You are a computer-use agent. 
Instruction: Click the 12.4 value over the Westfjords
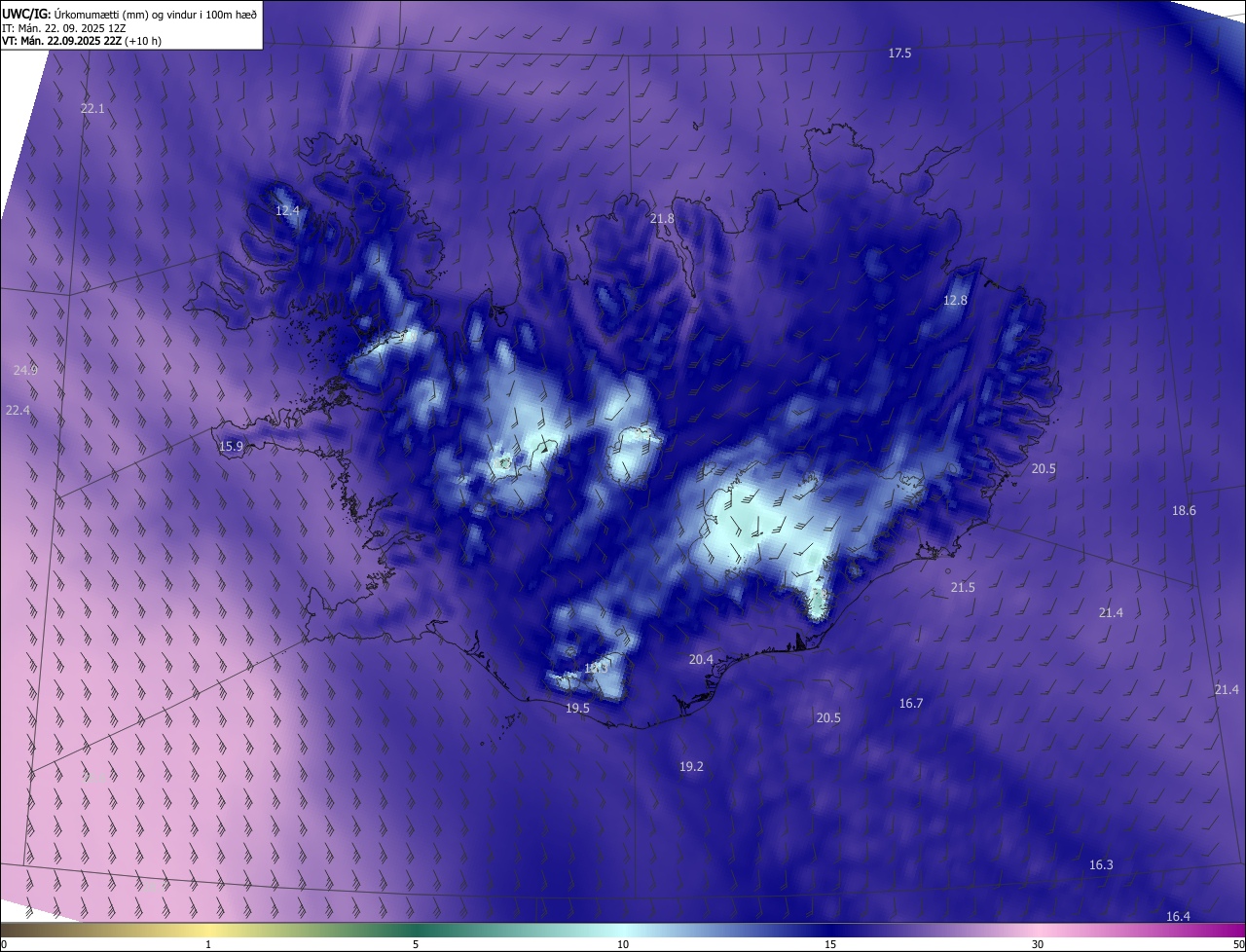287,210
